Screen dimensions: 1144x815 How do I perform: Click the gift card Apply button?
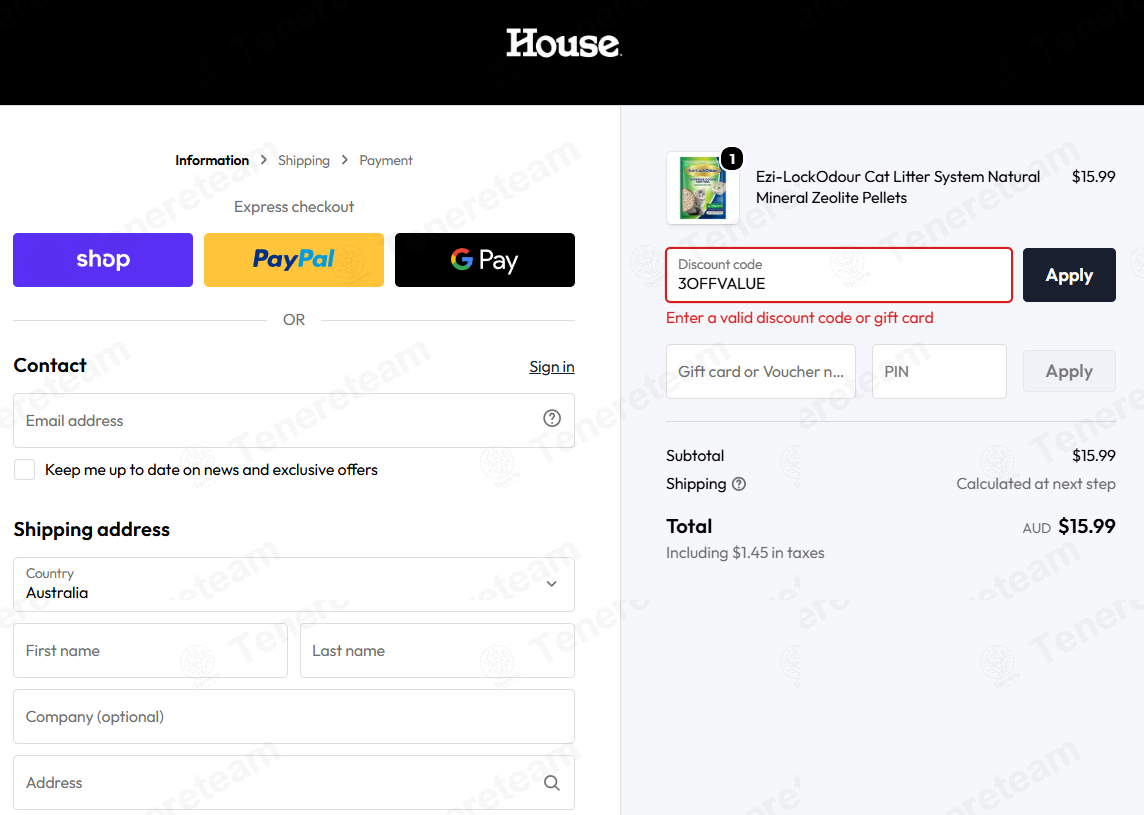pos(1069,371)
